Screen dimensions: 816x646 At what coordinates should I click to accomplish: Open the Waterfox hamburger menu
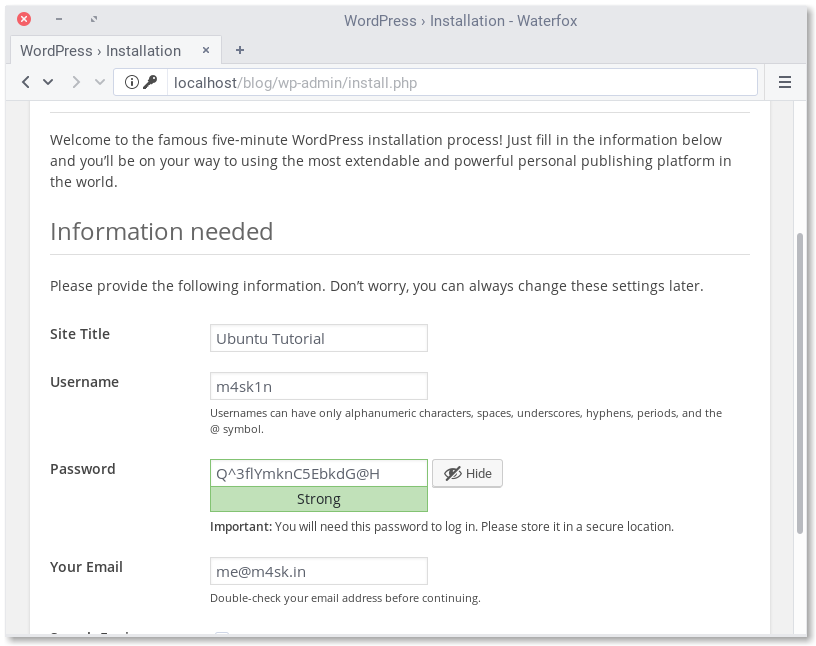[785, 82]
